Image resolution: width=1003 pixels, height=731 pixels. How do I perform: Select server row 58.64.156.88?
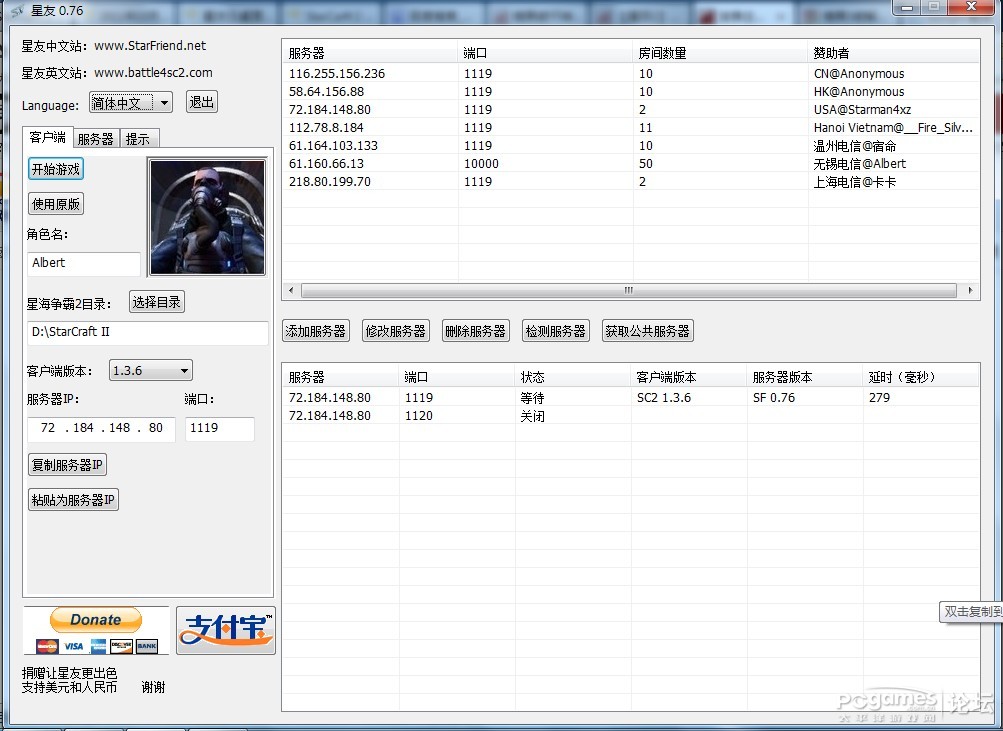631,91
